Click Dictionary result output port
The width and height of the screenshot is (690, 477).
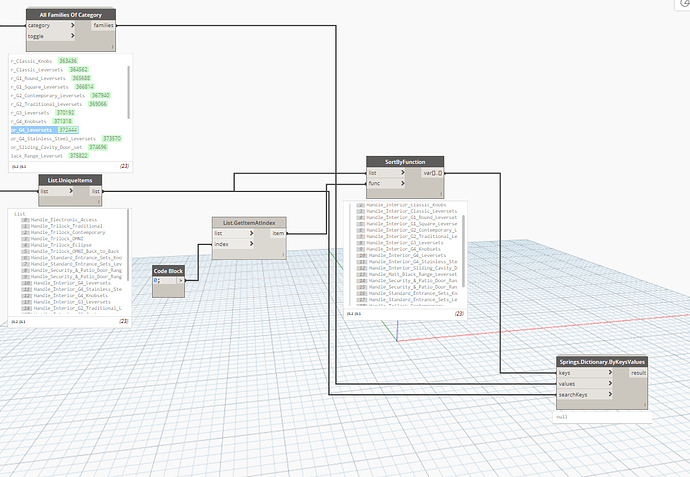coord(638,373)
